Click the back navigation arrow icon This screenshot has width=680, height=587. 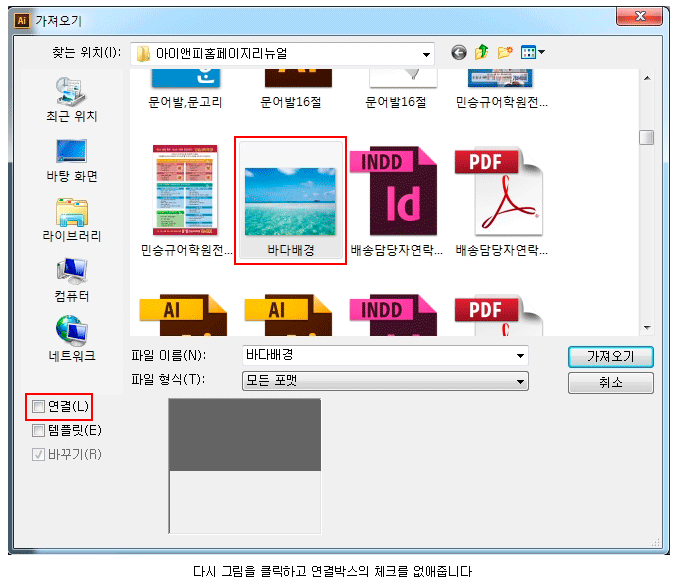tap(459, 53)
